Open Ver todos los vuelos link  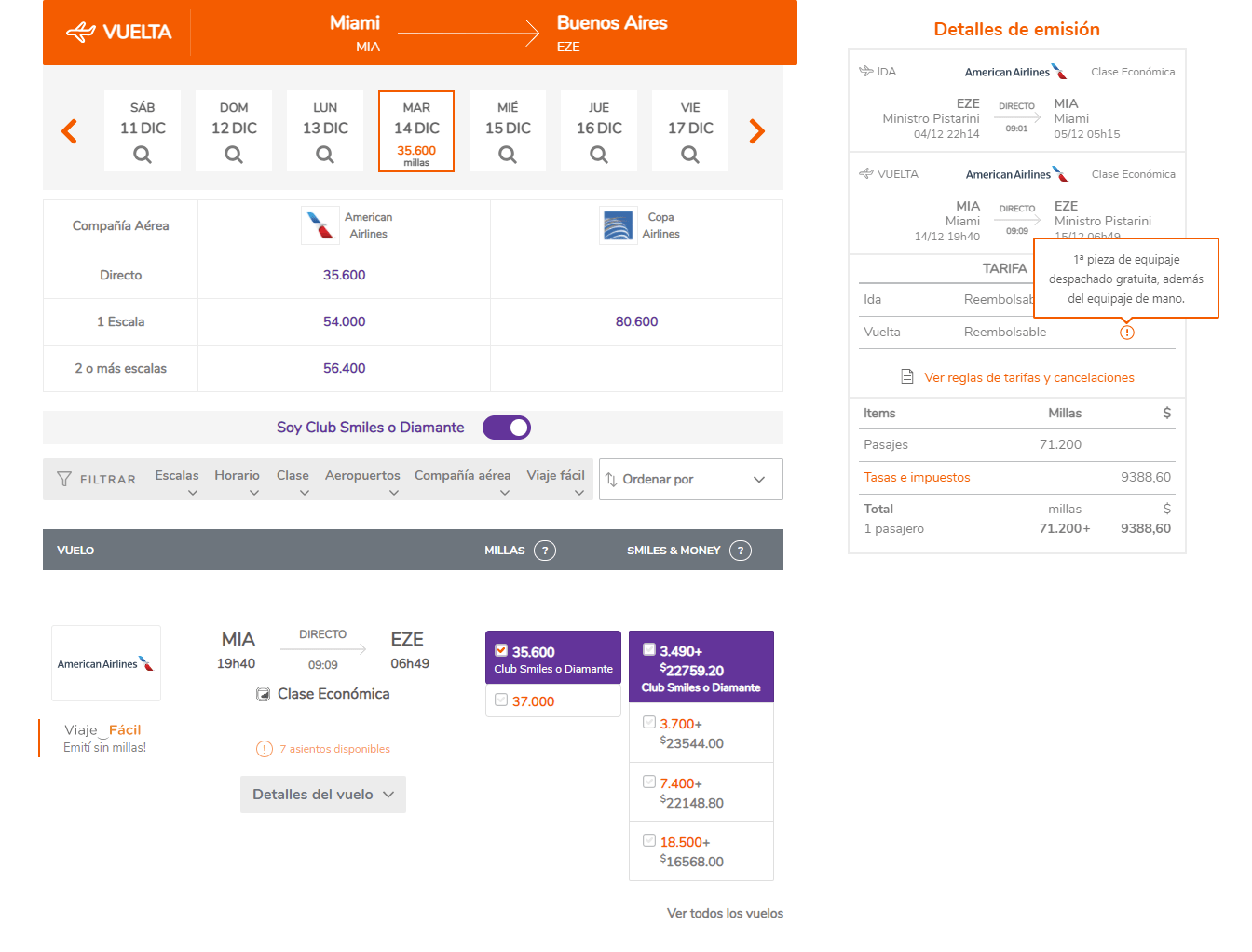[725, 913]
